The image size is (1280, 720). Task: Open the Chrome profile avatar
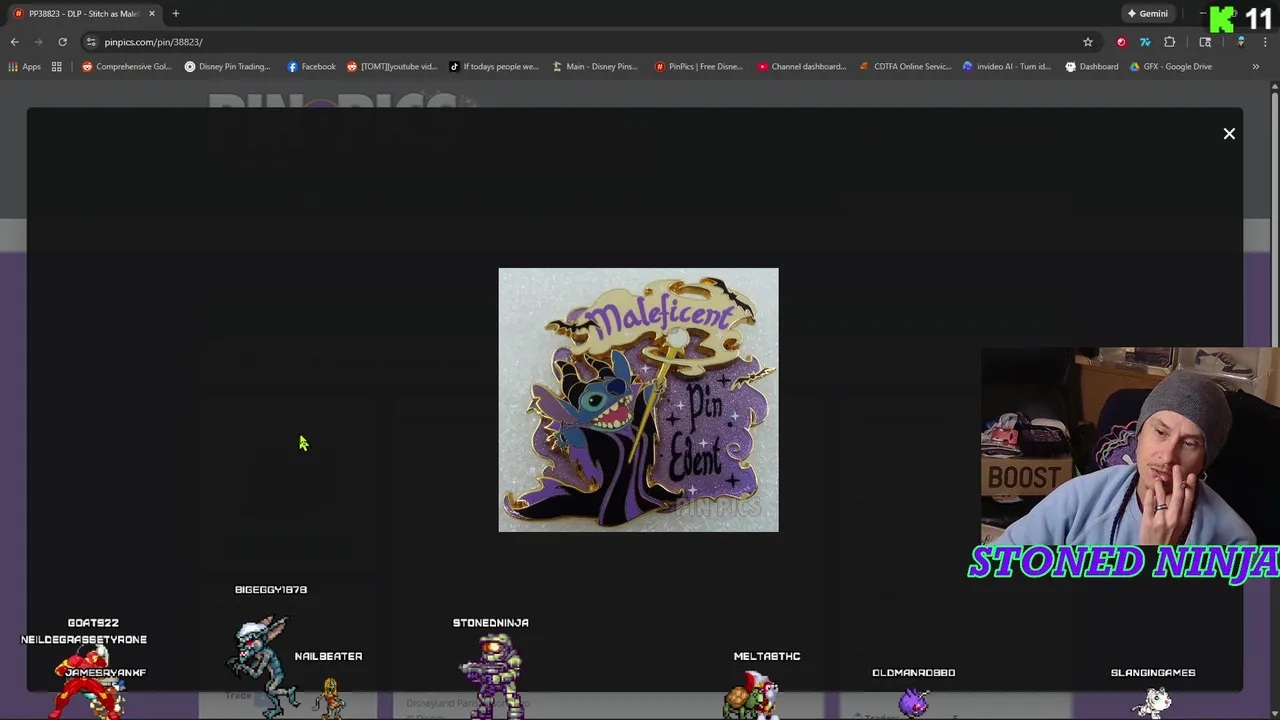tap(1241, 42)
